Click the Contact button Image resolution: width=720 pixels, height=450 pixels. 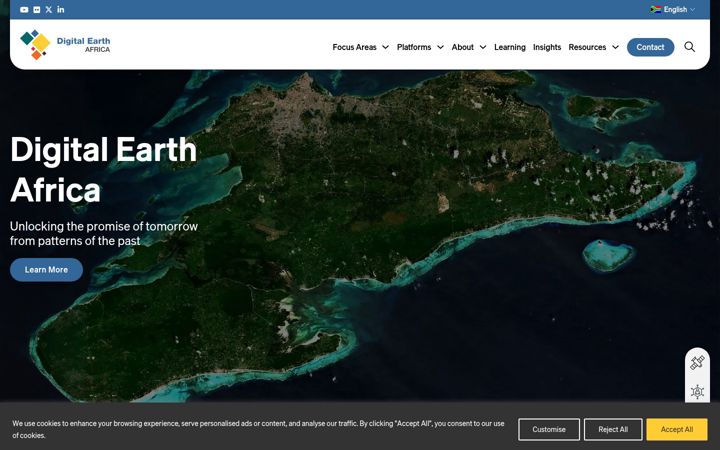coord(650,47)
